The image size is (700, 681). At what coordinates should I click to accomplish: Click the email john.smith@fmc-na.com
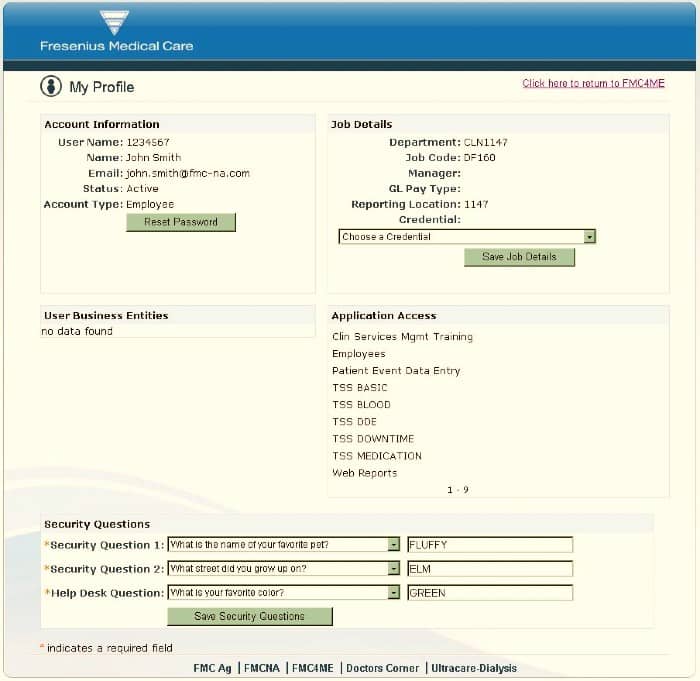point(188,173)
